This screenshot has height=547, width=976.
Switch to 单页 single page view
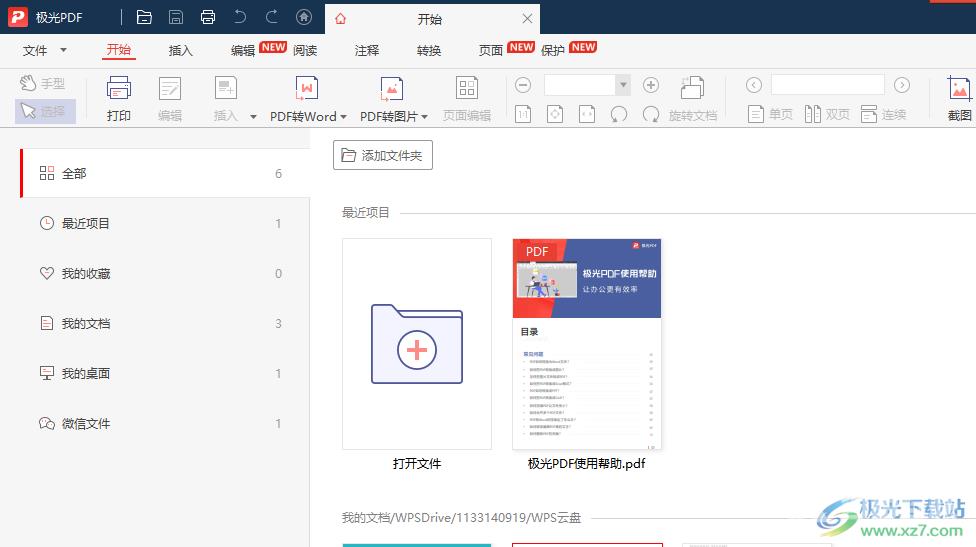pyautogui.click(x=770, y=115)
